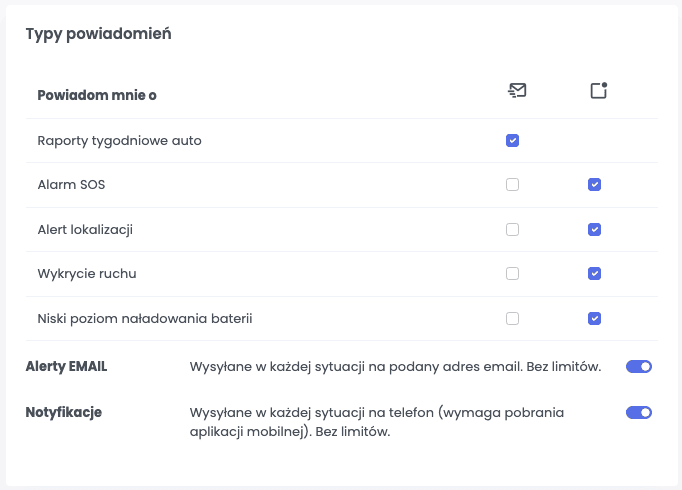Screen dimensions: 682x490
Task: Enable email for Niski poziom naładowania baterii
Action: (x=512, y=318)
